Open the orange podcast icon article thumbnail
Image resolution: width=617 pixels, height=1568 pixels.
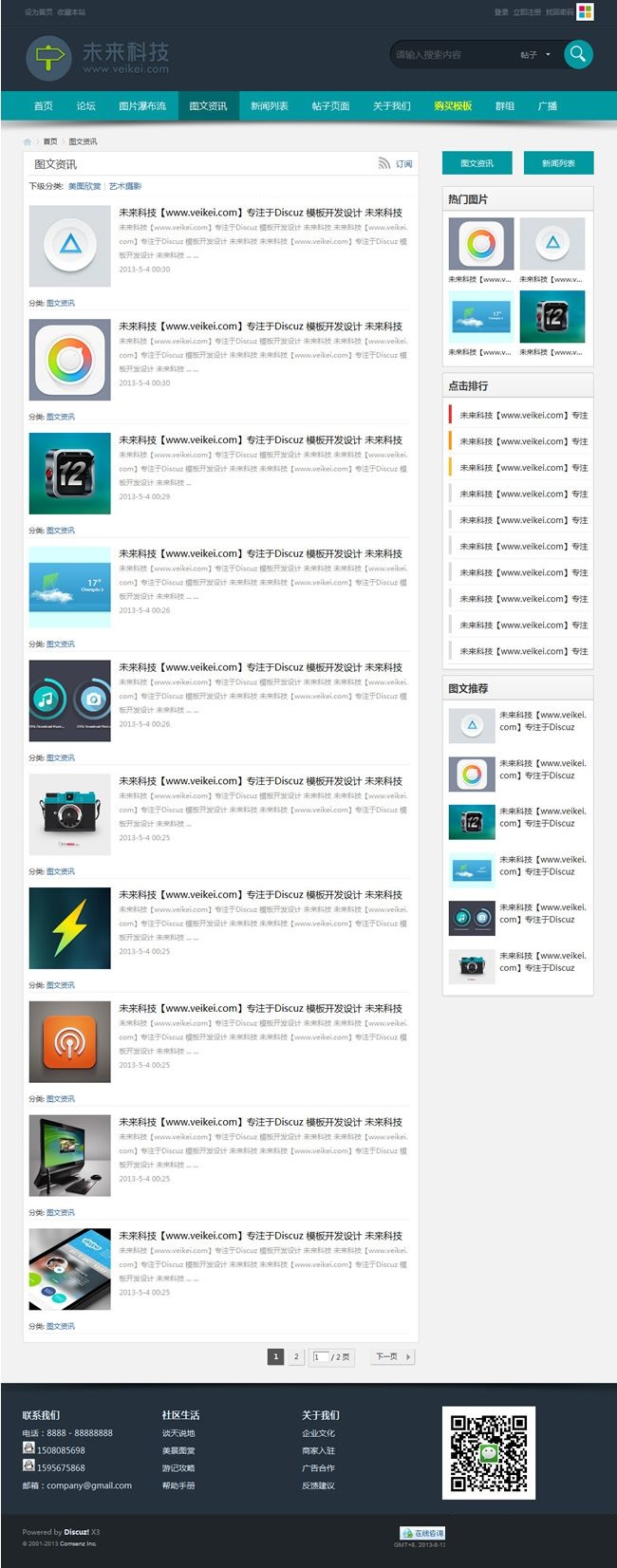click(70, 1042)
